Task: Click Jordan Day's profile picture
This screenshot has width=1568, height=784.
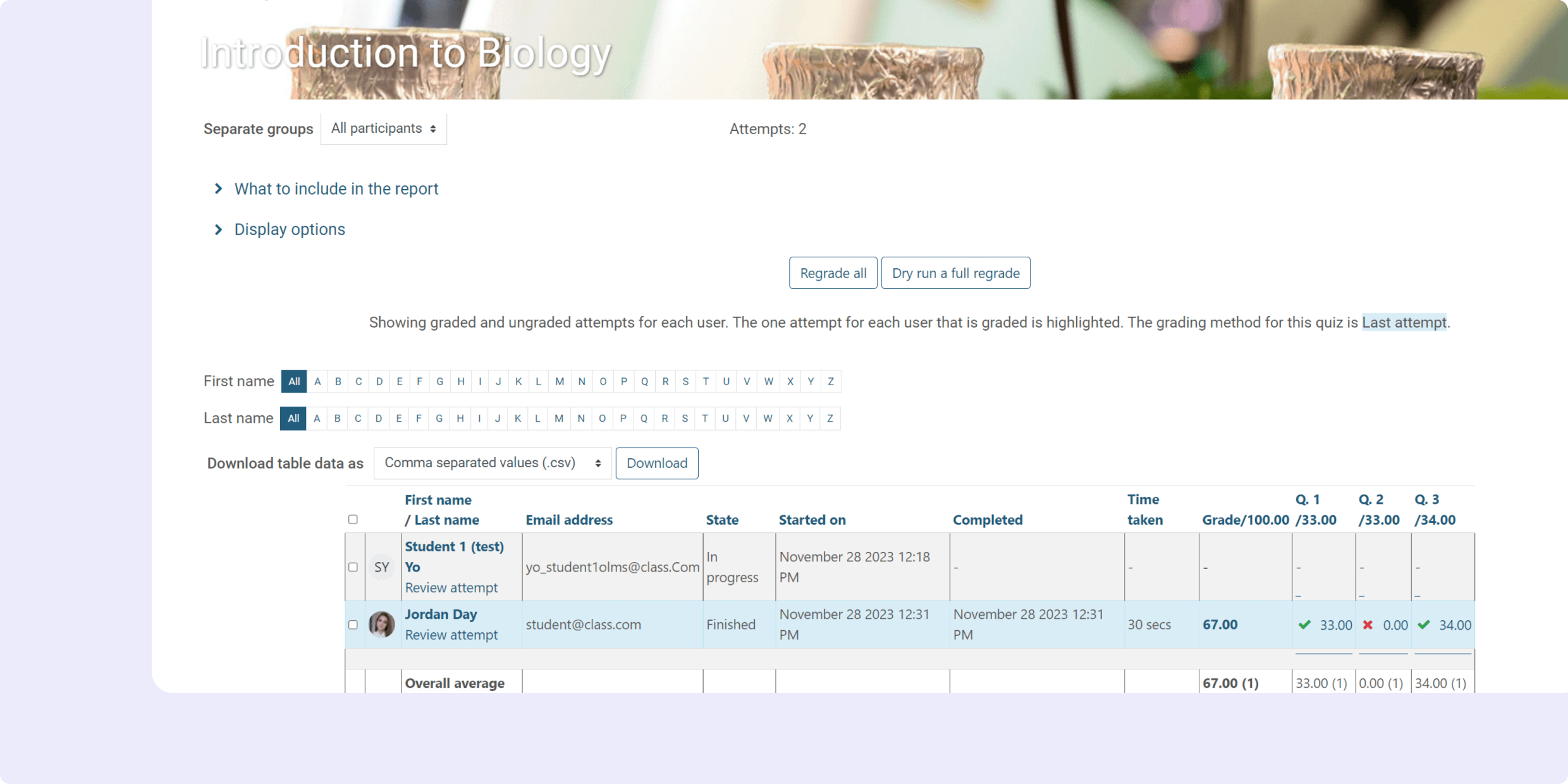Action: pos(382,624)
